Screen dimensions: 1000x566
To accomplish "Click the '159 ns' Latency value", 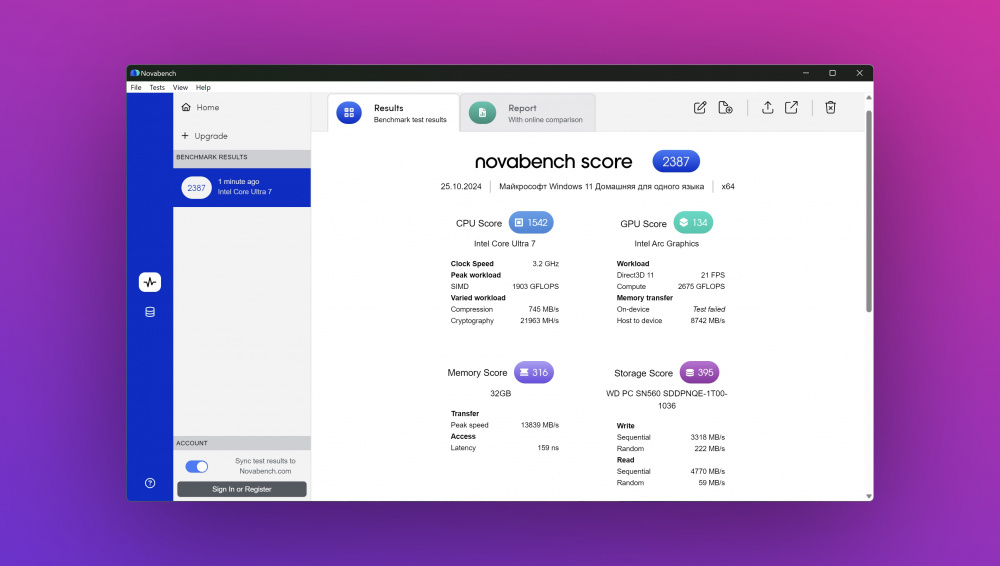I will click(548, 448).
